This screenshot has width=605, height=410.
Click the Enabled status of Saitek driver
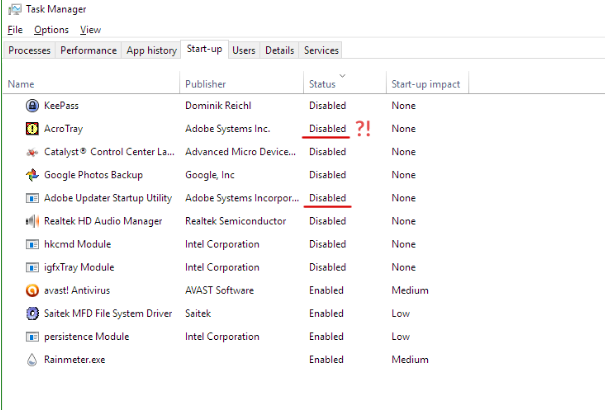326,314
